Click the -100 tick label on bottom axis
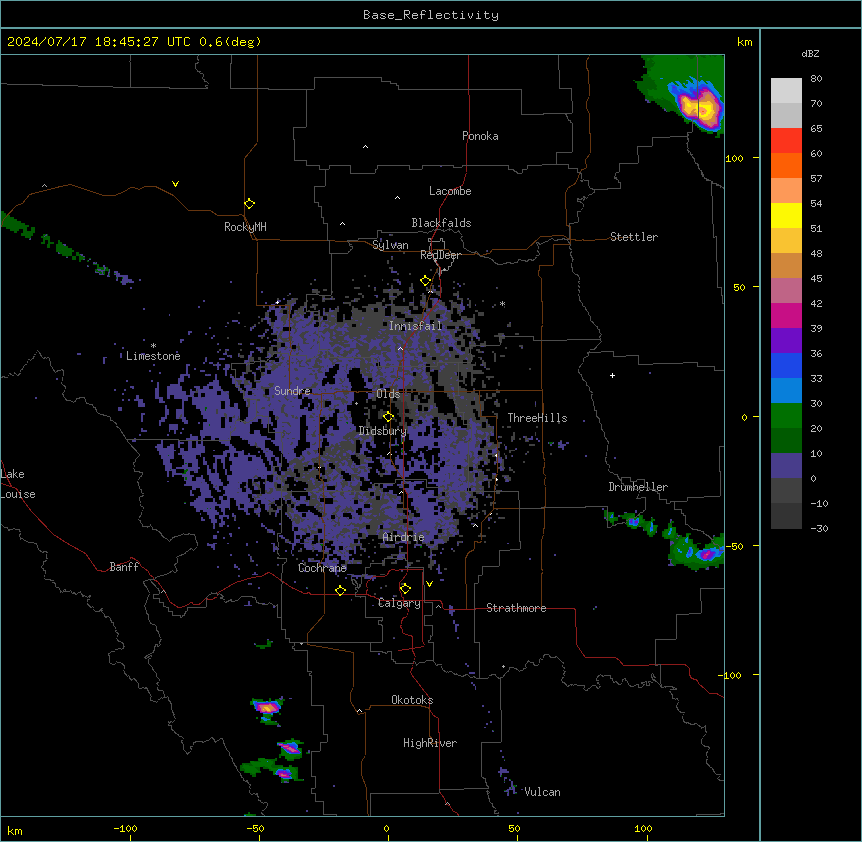The image size is (862, 842). 125,828
